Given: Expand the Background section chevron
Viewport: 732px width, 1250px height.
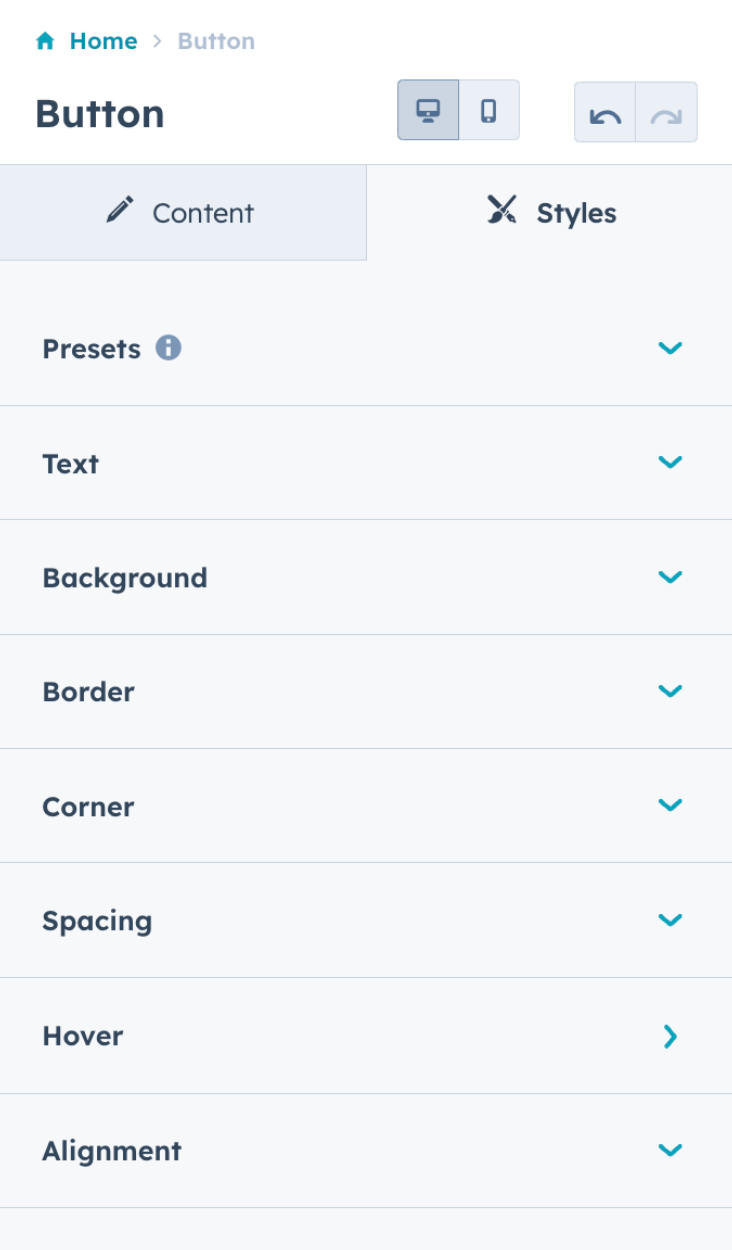Looking at the screenshot, I should pos(670,577).
